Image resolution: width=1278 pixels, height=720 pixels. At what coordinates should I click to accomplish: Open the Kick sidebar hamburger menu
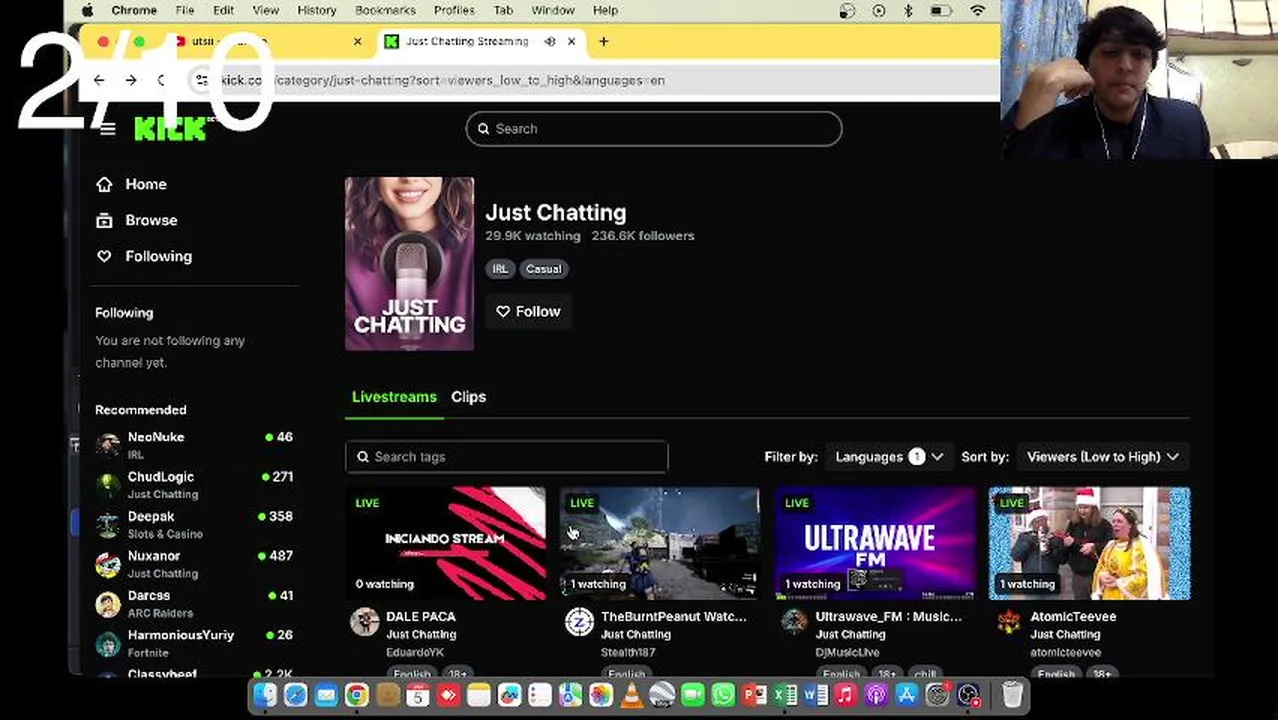click(108, 129)
